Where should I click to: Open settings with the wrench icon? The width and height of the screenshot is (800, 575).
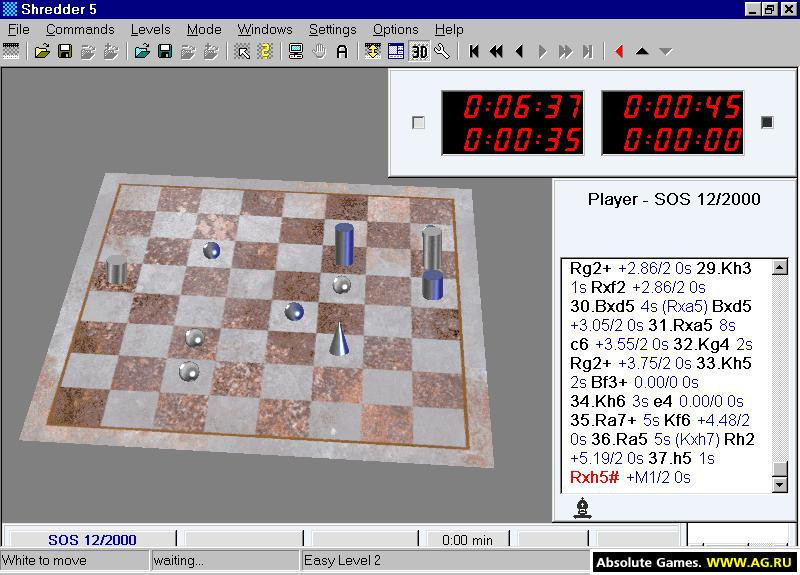click(442, 52)
